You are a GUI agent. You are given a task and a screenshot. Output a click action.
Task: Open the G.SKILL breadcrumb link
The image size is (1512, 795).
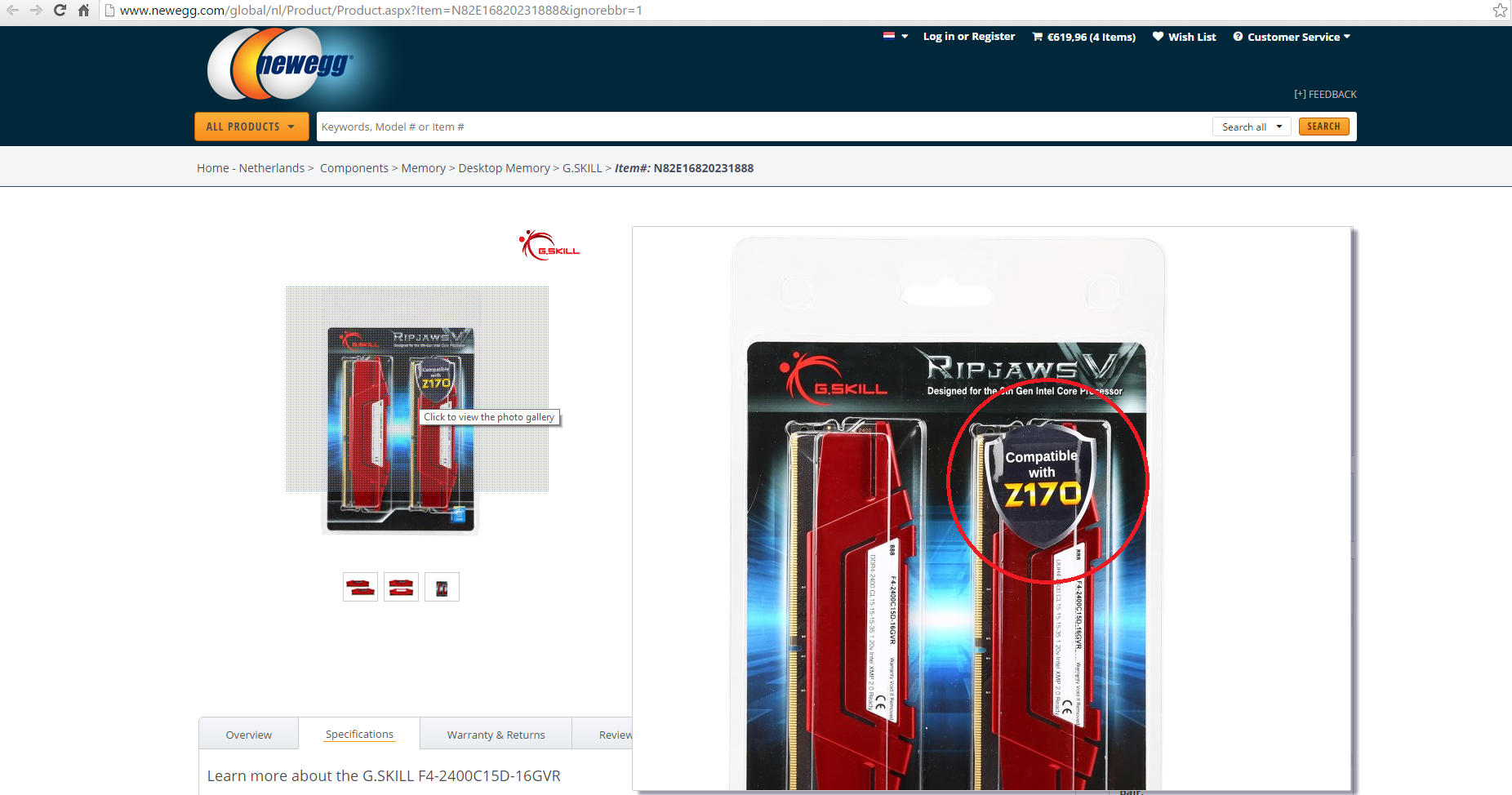pos(582,168)
